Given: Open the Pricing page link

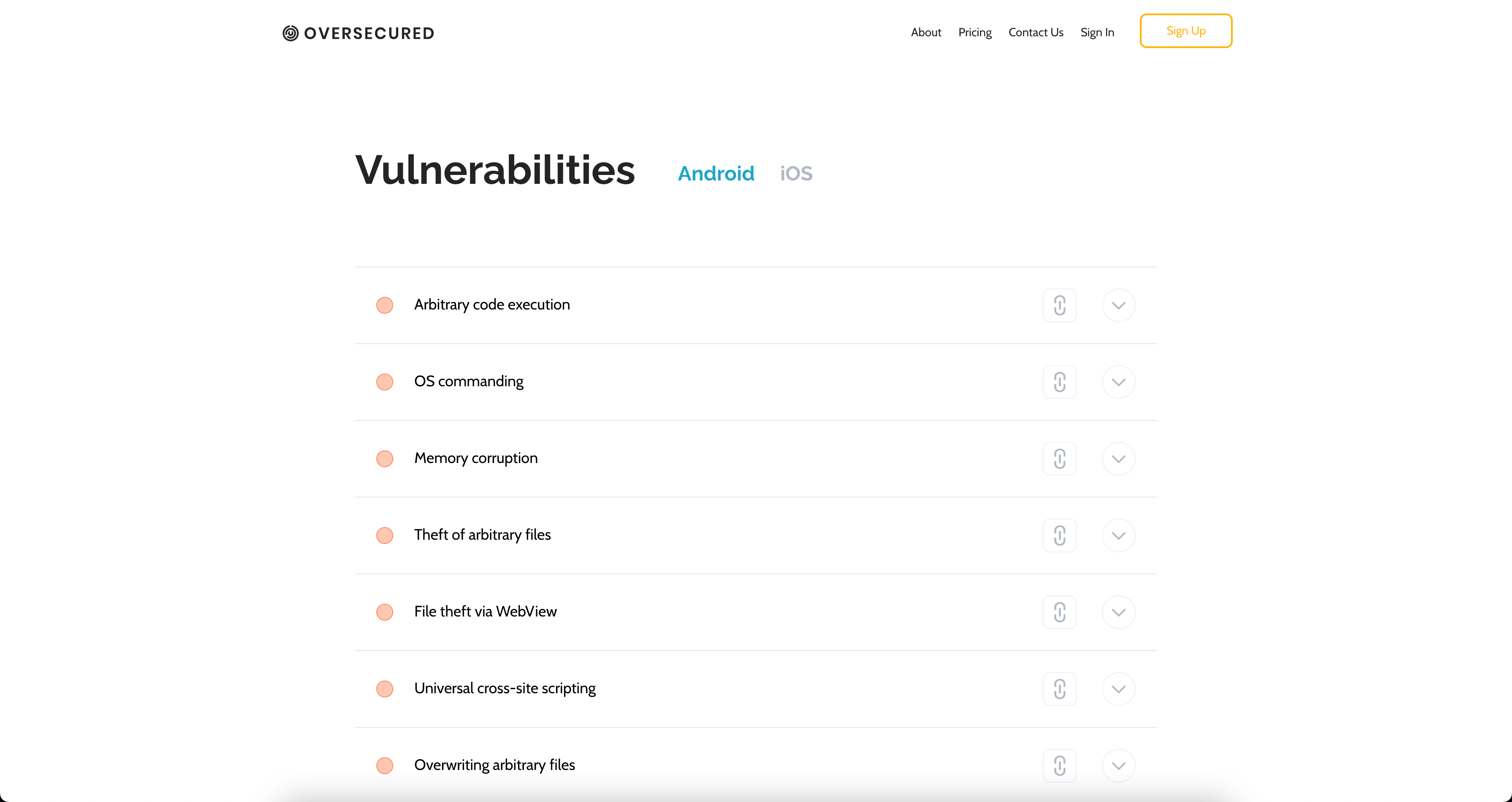Looking at the screenshot, I should [975, 33].
